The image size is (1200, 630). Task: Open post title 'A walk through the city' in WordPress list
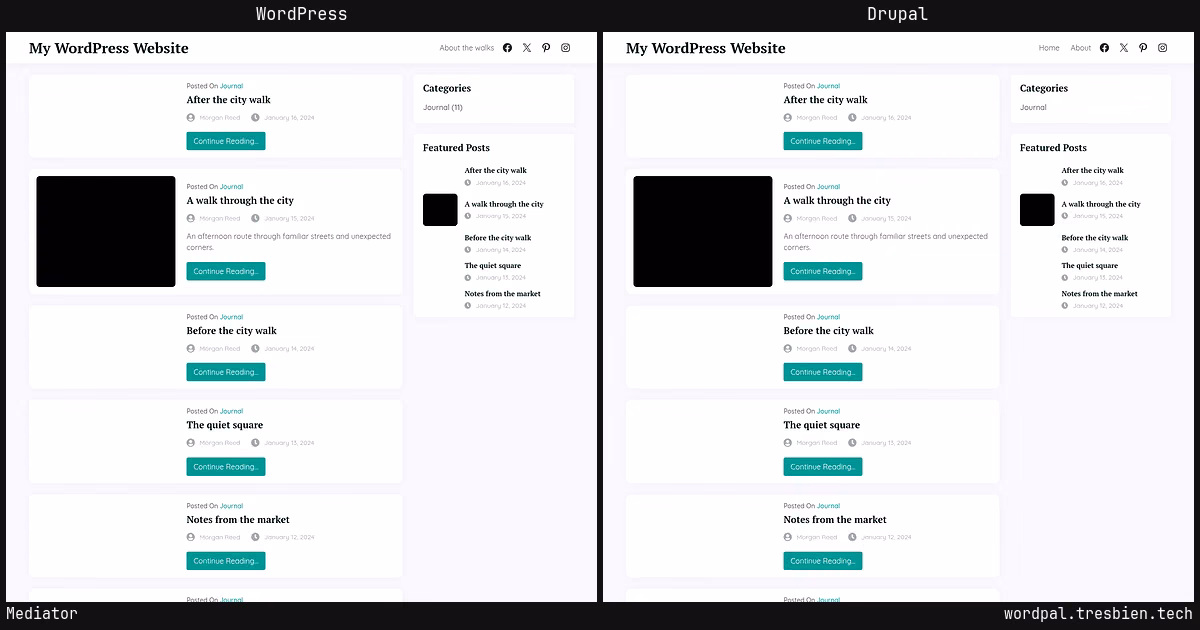click(240, 201)
